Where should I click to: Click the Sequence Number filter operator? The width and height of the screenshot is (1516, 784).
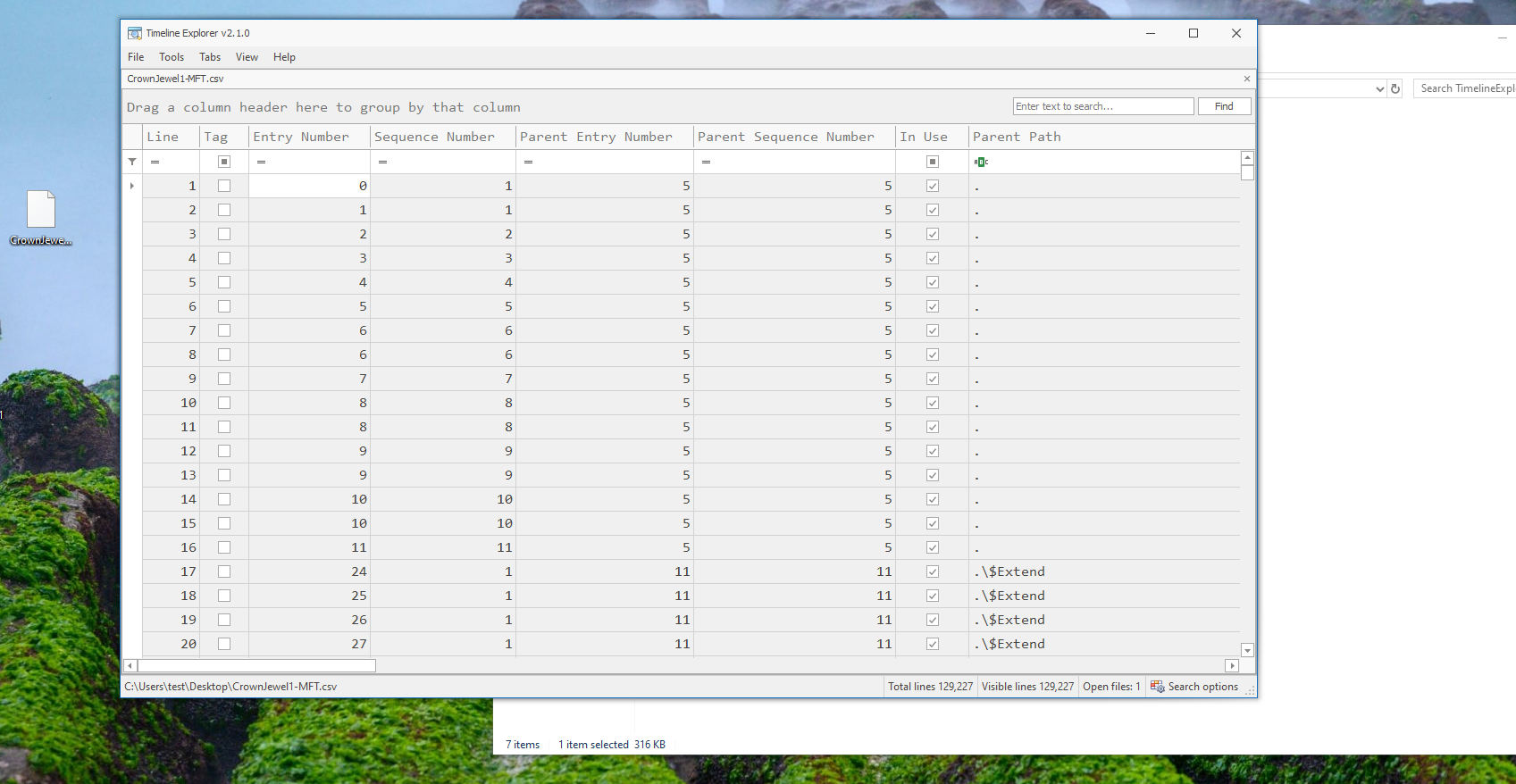(382, 162)
